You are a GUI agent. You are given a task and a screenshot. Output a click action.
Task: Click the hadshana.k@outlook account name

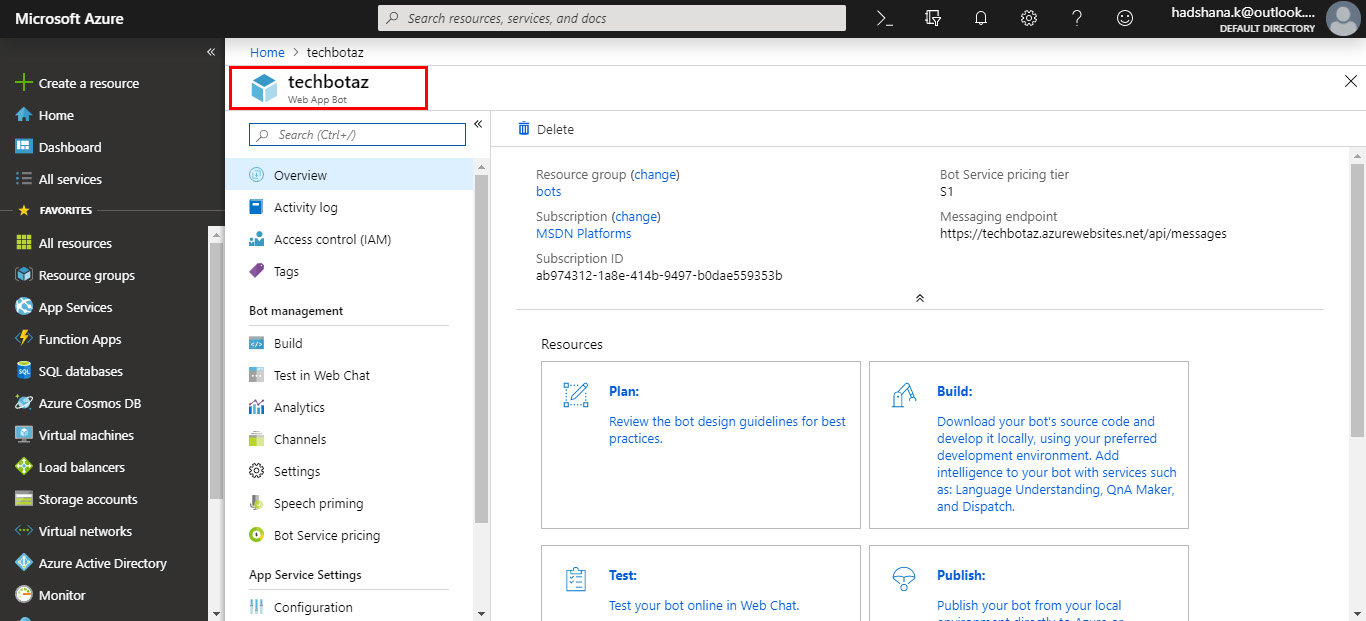coord(1243,12)
